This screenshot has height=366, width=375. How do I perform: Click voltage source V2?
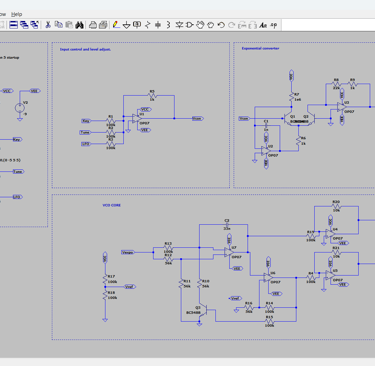20,108
